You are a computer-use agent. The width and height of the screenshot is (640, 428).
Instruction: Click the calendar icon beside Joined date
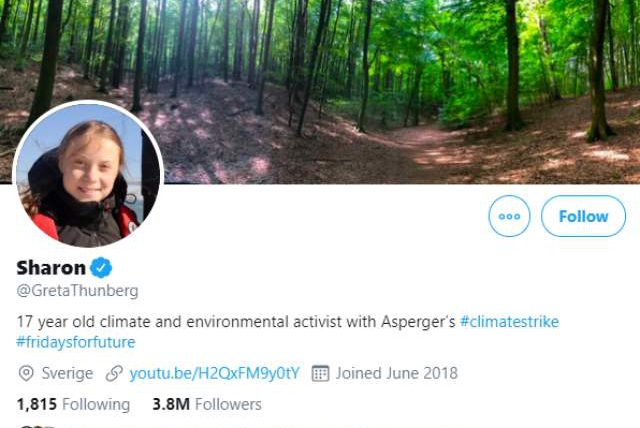(320, 373)
